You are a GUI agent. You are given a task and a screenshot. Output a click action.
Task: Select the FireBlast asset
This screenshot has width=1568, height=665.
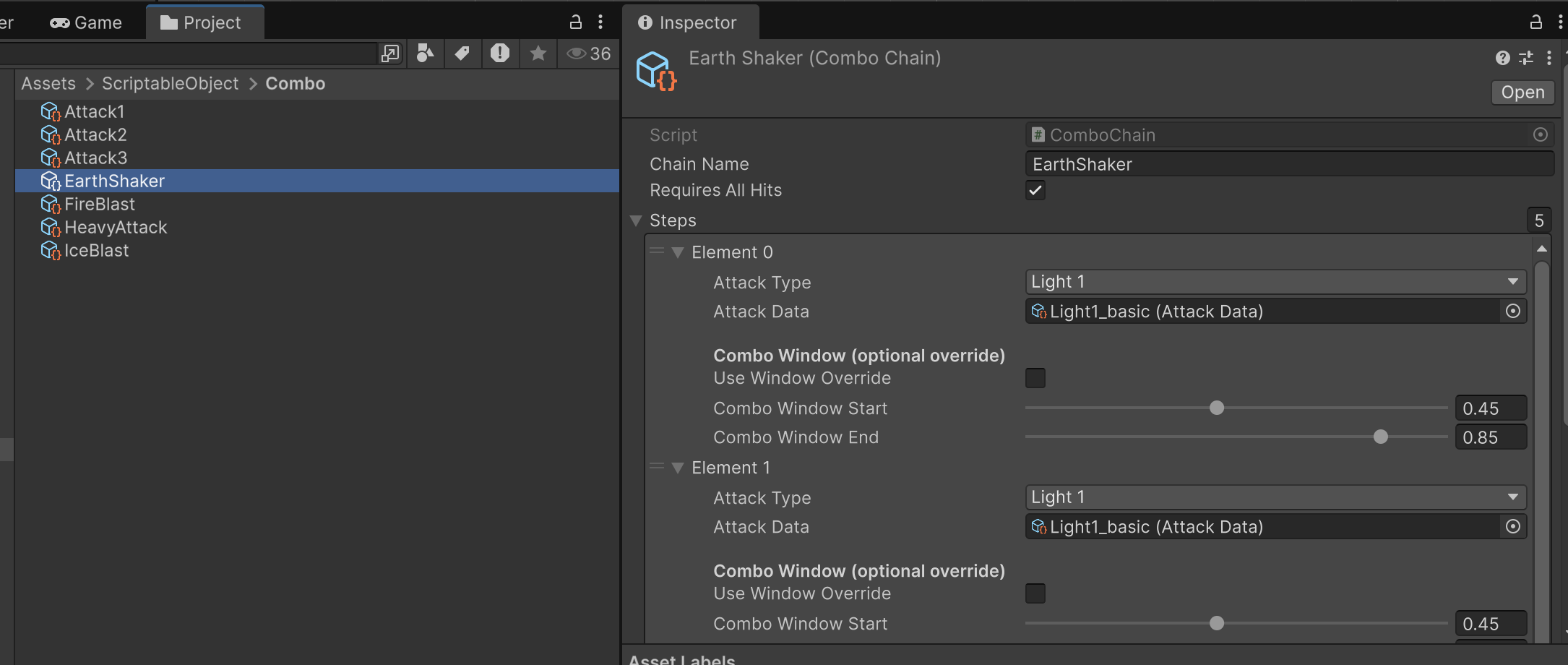100,205
